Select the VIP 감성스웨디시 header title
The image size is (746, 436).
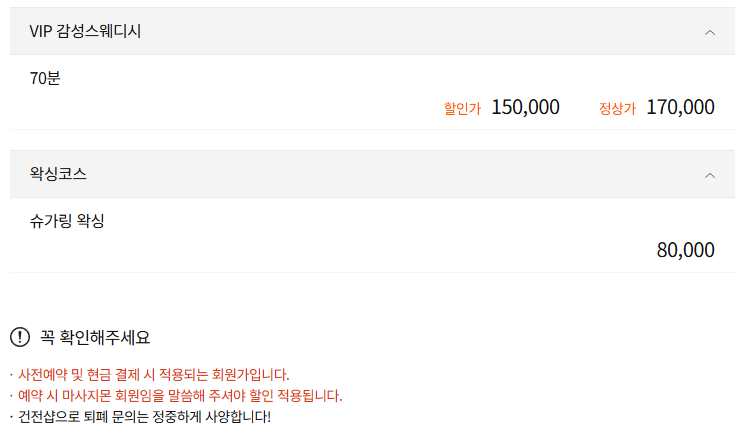pyautogui.click(x=85, y=32)
